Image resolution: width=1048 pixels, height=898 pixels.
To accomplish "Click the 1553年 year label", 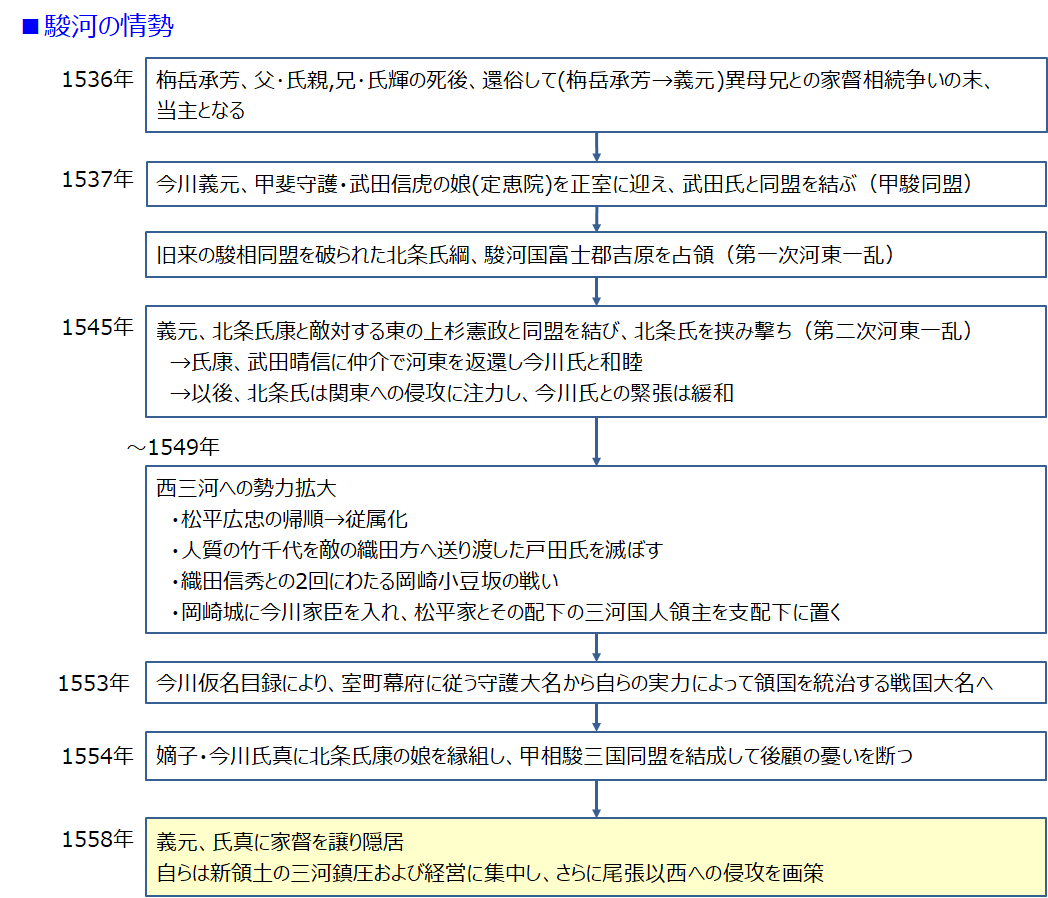I will [94, 684].
